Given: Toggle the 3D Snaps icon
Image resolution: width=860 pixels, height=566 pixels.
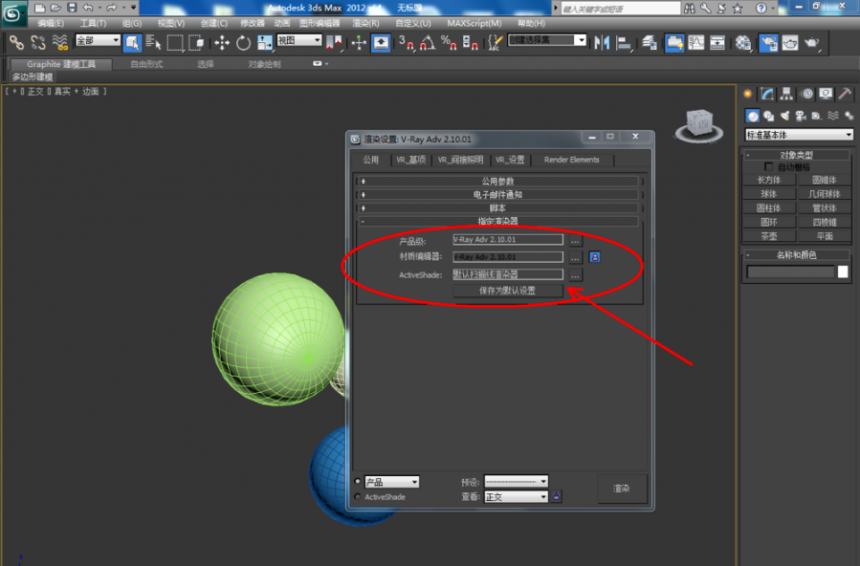Looking at the screenshot, I should point(406,42).
